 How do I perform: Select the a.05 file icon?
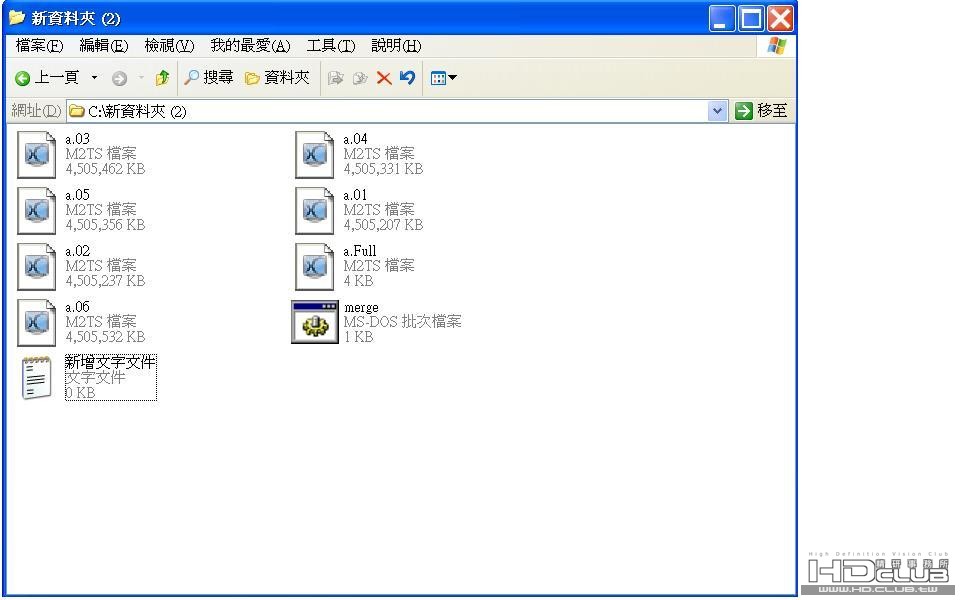[37, 211]
